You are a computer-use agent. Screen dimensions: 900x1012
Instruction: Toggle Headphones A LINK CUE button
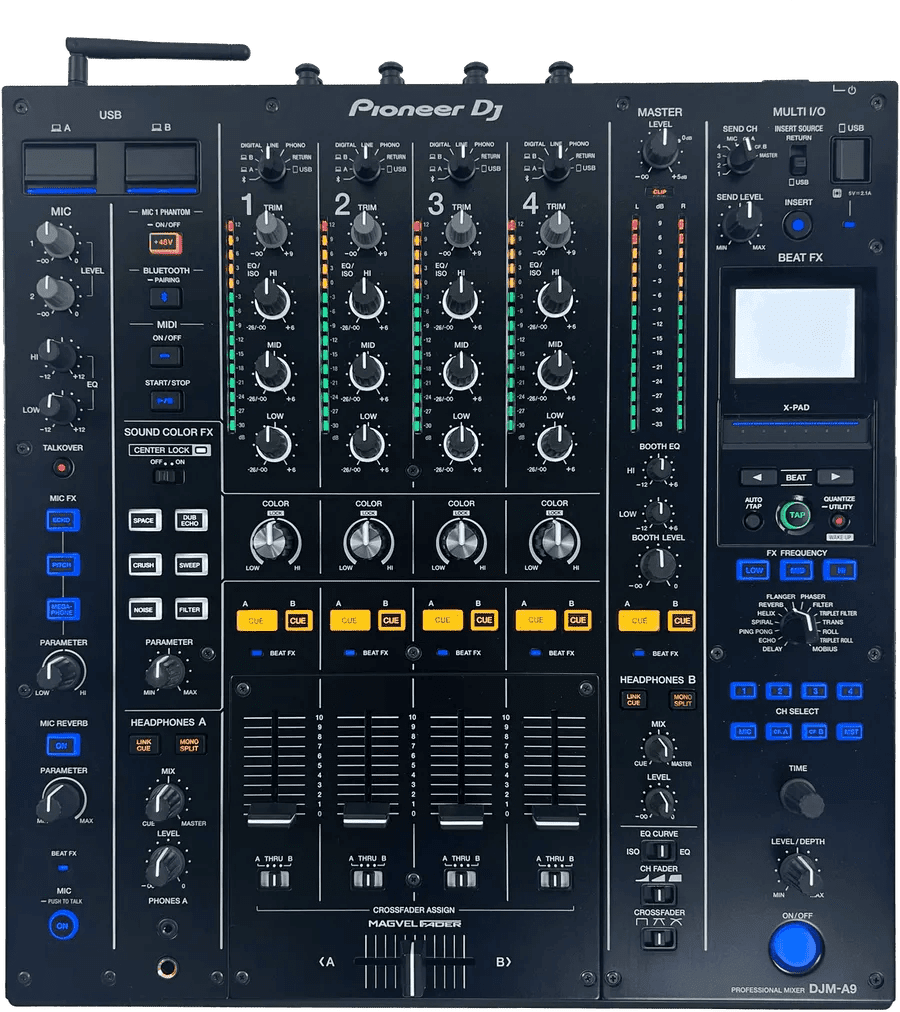click(x=144, y=745)
